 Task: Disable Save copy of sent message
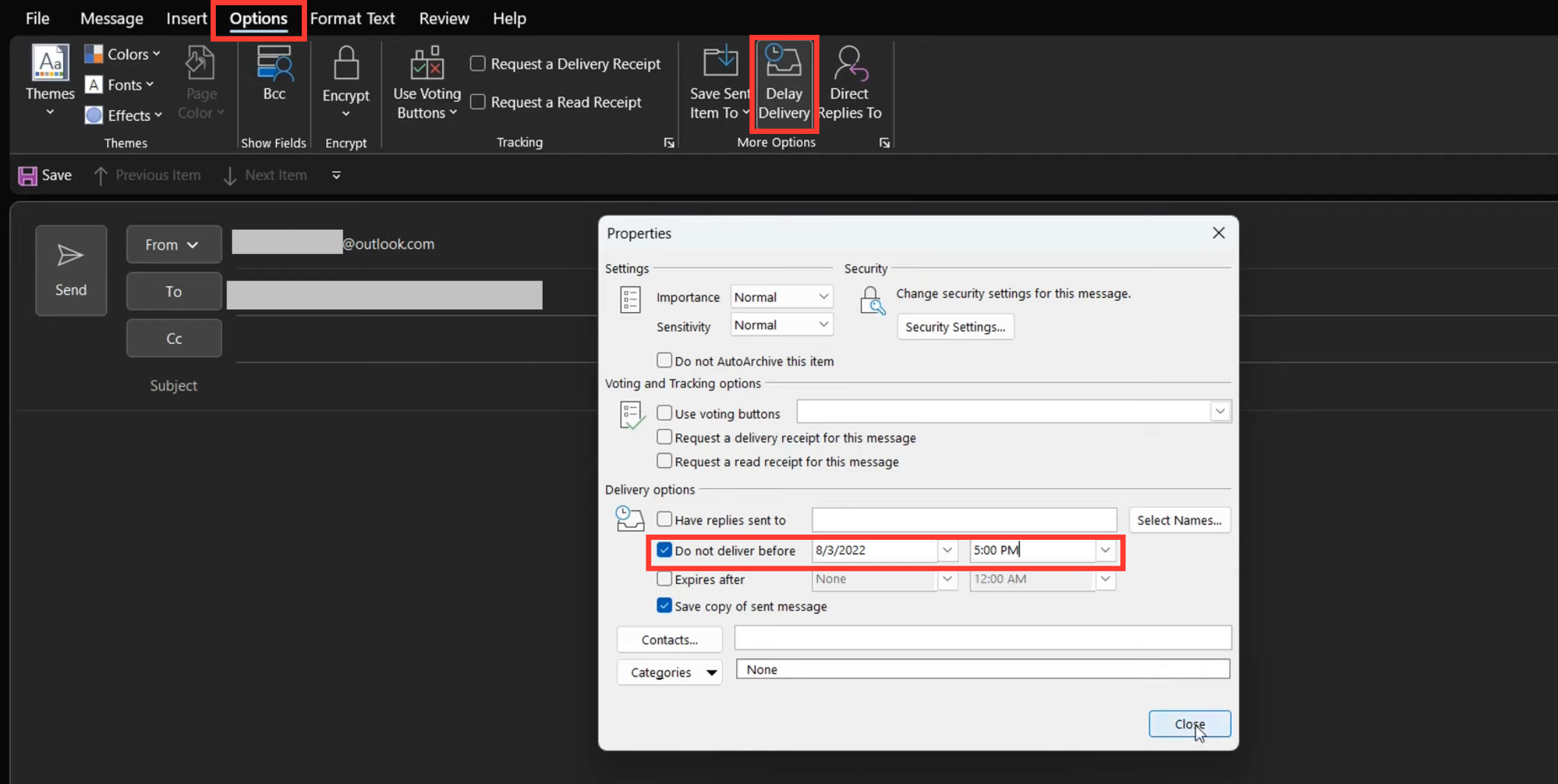[x=663, y=605]
